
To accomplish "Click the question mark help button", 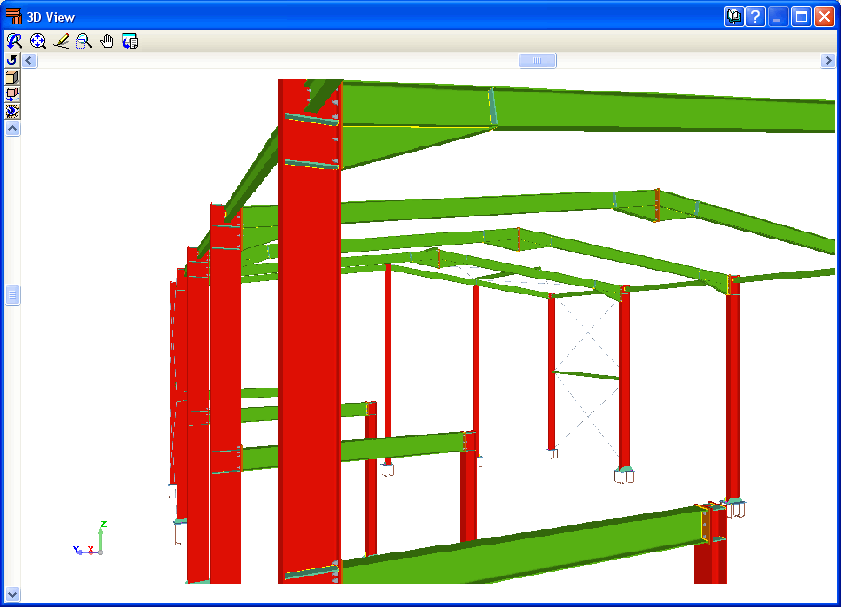I will coord(755,17).
